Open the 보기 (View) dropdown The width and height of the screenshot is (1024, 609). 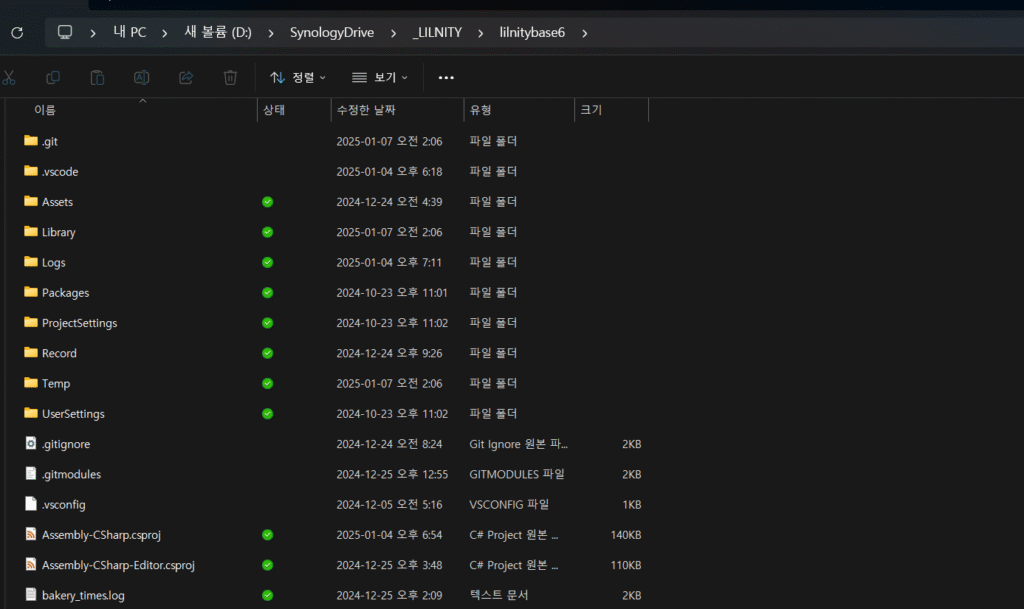(x=380, y=77)
